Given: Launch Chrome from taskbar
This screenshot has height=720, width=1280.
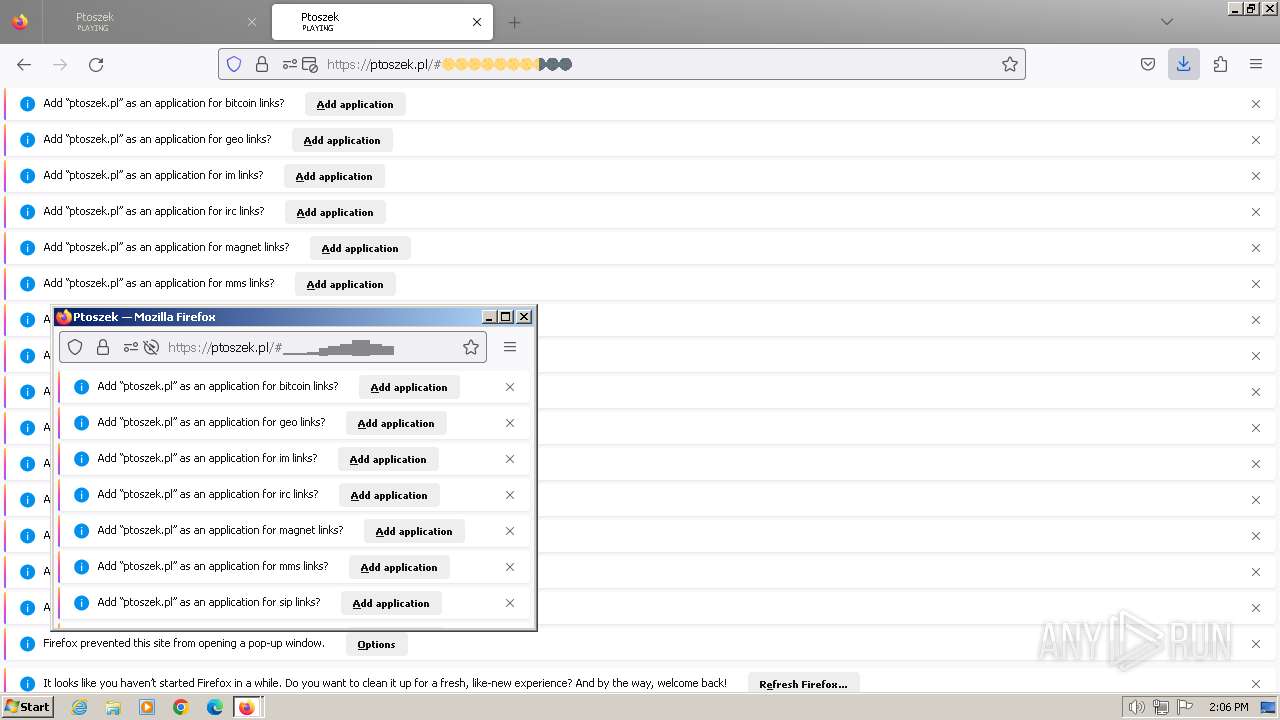Looking at the screenshot, I should (x=181, y=707).
